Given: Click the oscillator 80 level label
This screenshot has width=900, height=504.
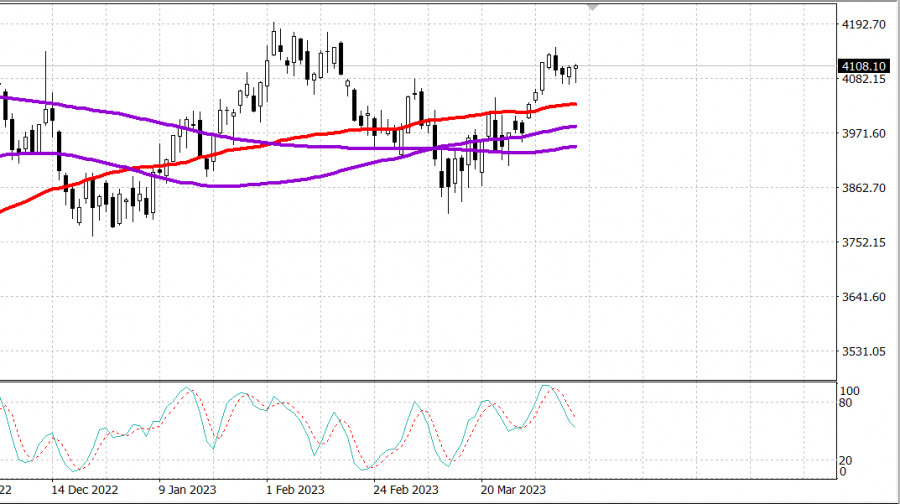Looking at the screenshot, I should click(846, 404).
